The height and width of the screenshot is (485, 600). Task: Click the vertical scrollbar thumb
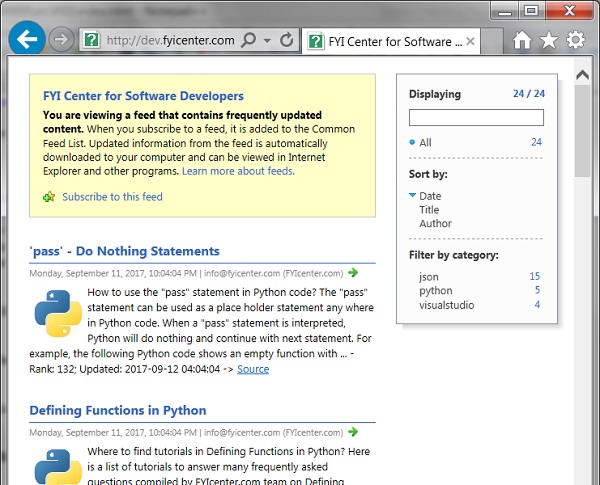tap(582, 131)
